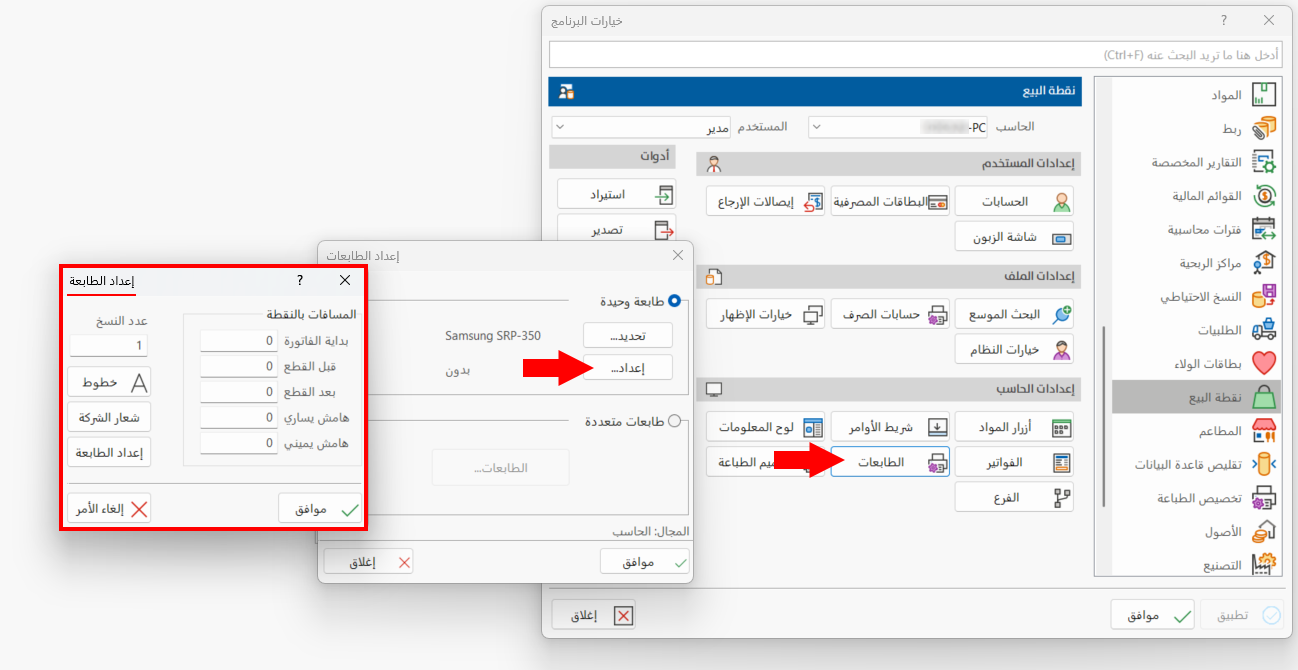Select the طابعة وحيدة radio button
Viewport: 1298px width, 670px height.
(x=675, y=300)
